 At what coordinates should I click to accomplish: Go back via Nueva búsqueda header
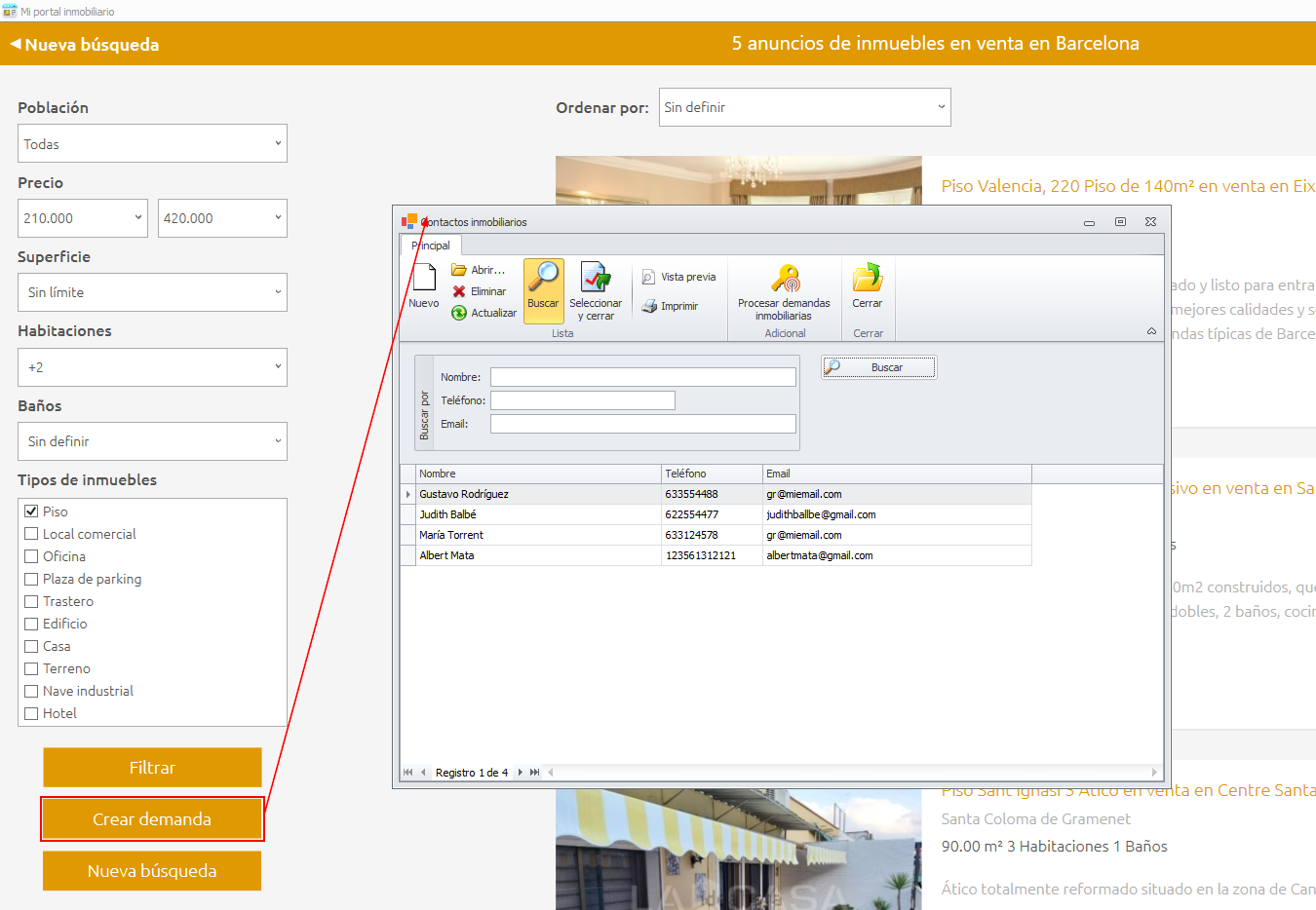coord(85,44)
